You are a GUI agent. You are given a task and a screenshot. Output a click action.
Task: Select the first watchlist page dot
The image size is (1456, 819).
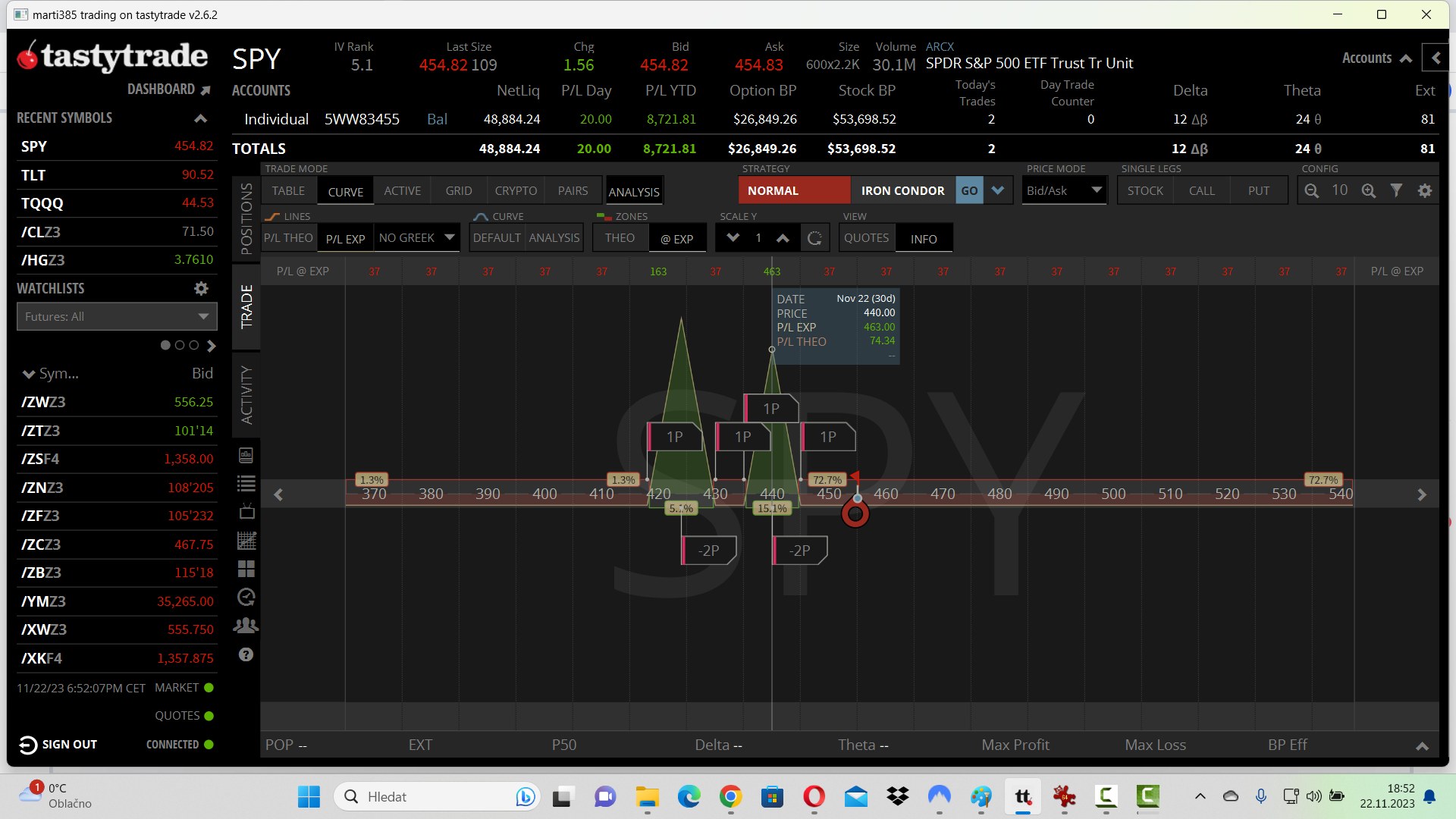tap(165, 345)
